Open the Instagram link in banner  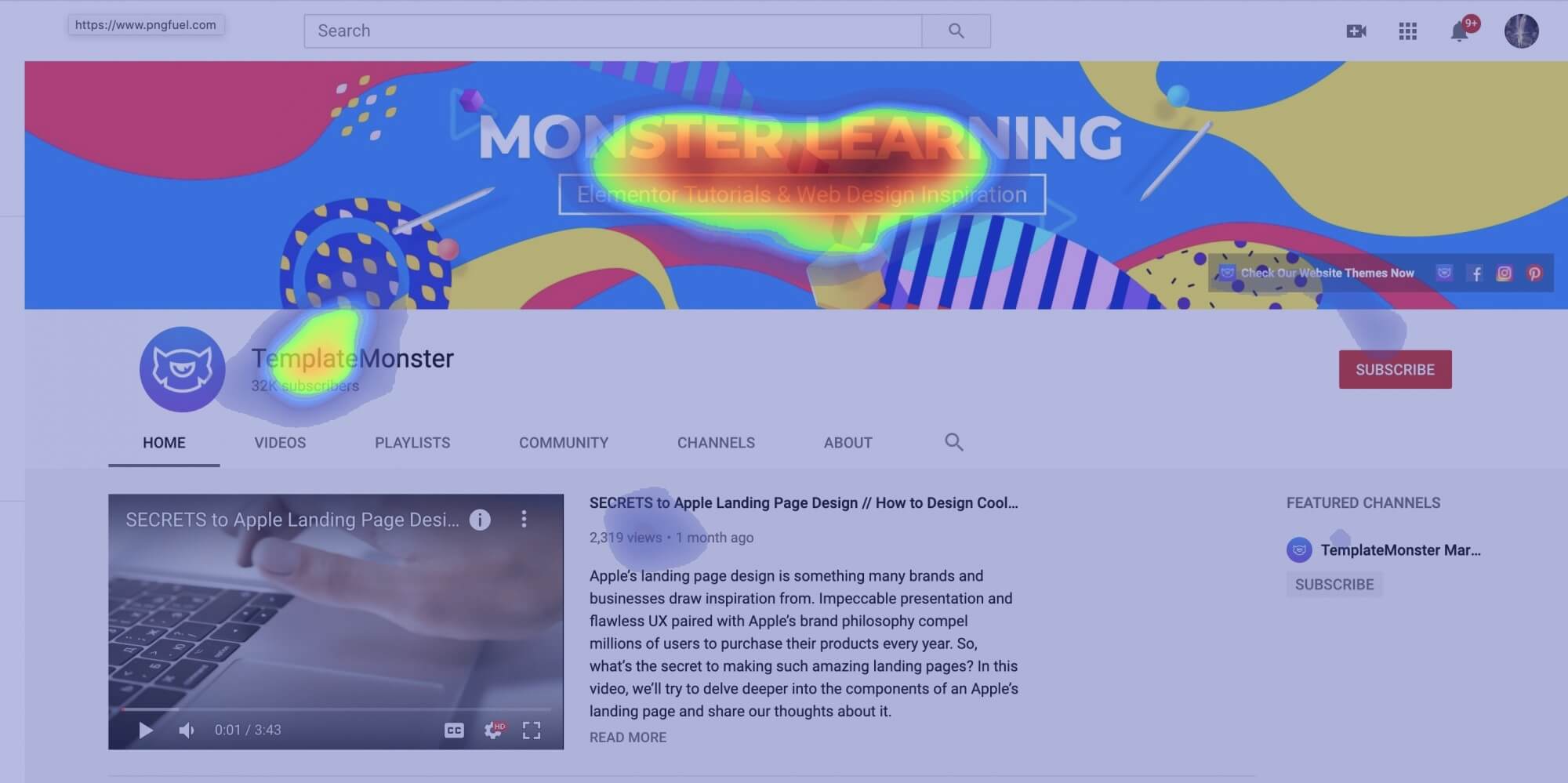click(1504, 274)
